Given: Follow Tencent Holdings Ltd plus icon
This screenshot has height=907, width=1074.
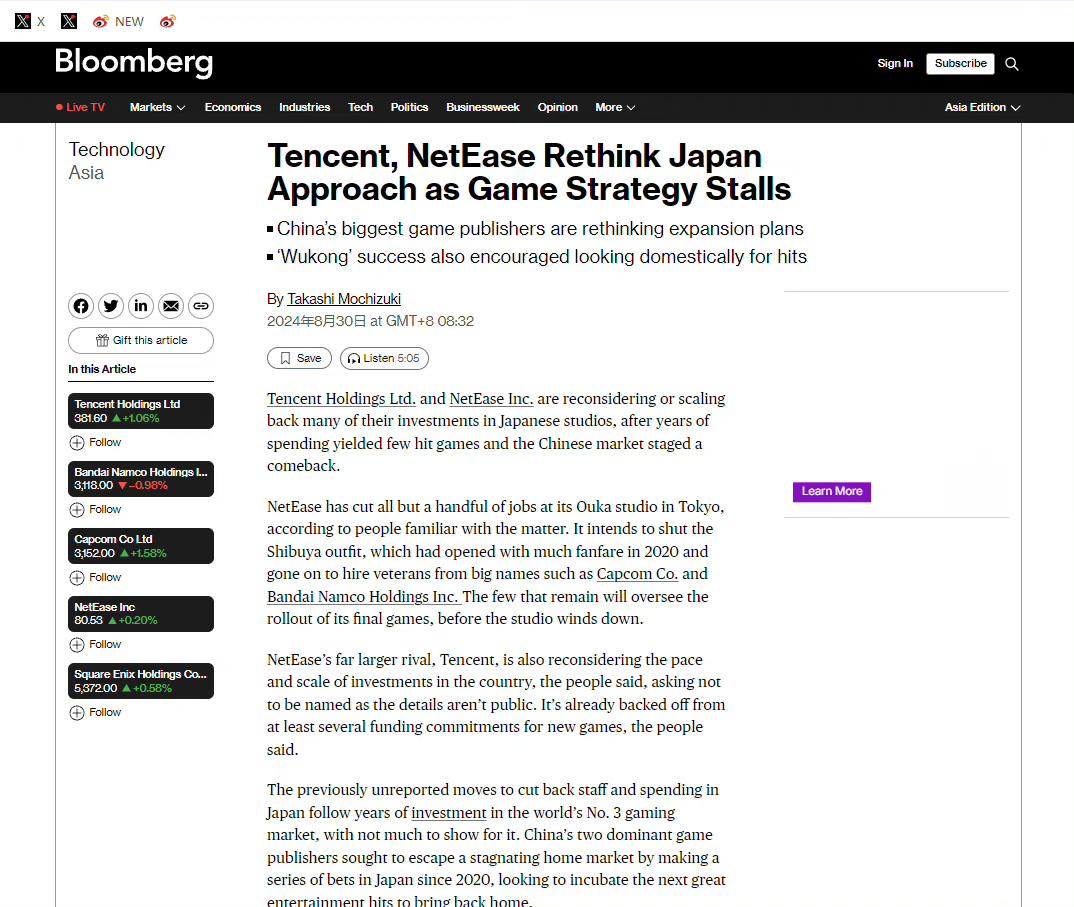Looking at the screenshot, I should (x=77, y=443).
